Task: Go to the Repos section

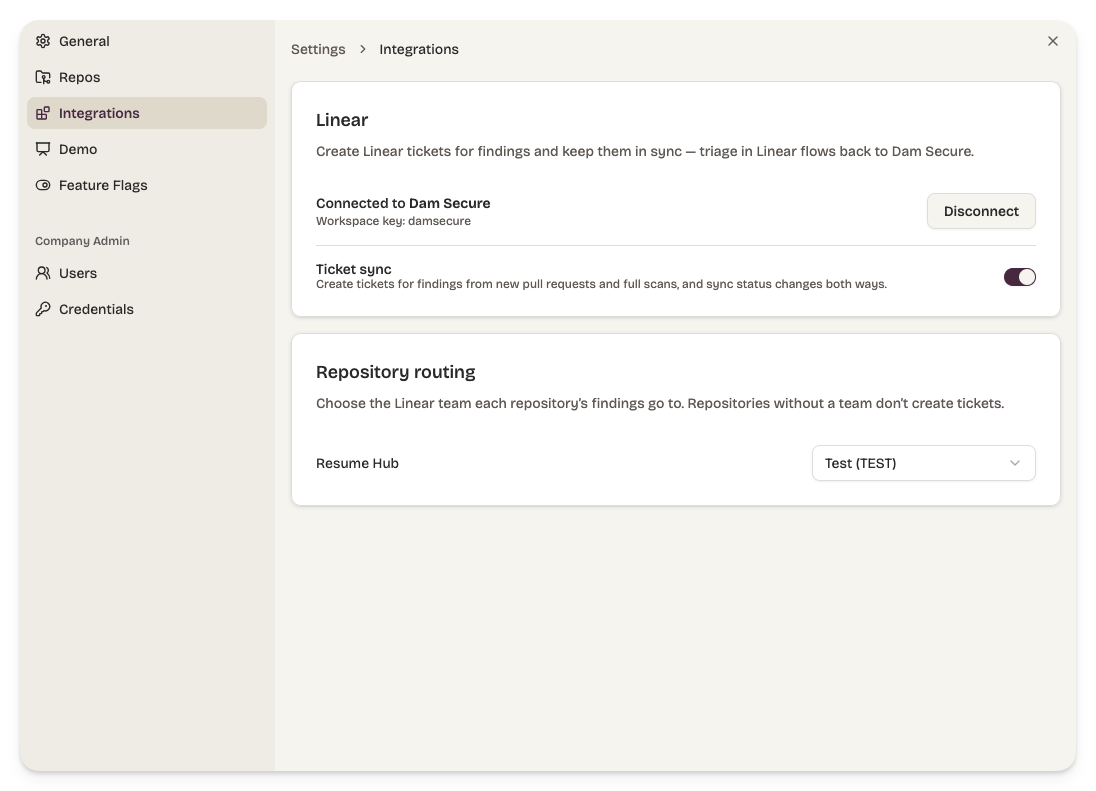Action: (147, 77)
